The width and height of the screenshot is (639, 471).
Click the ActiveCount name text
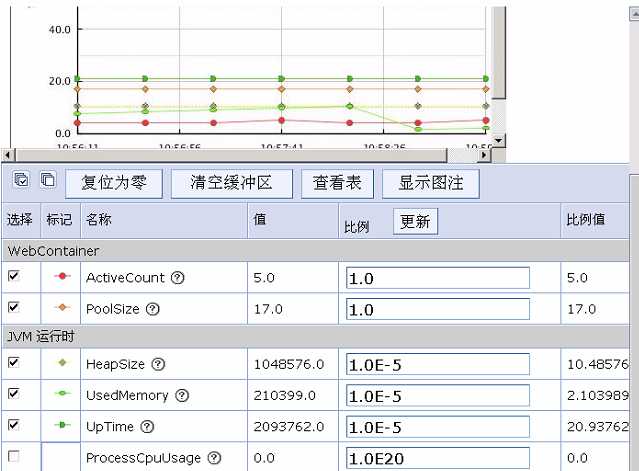[125, 278]
